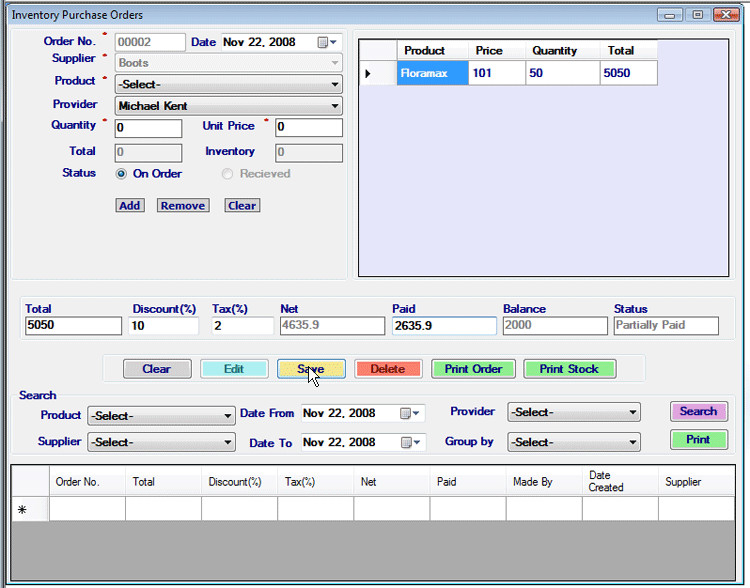Expand the Supplier dropdown showing Boots
750x588 pixels.
(x=335, y=63)
